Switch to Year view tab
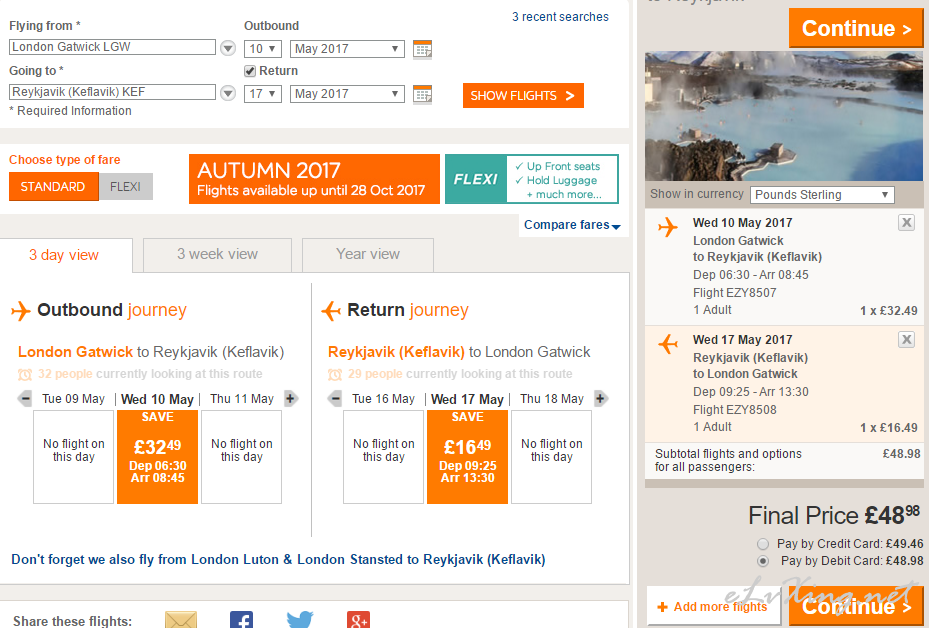The width and height of the screenshot is (929, 628). click(x=368, y=255)
